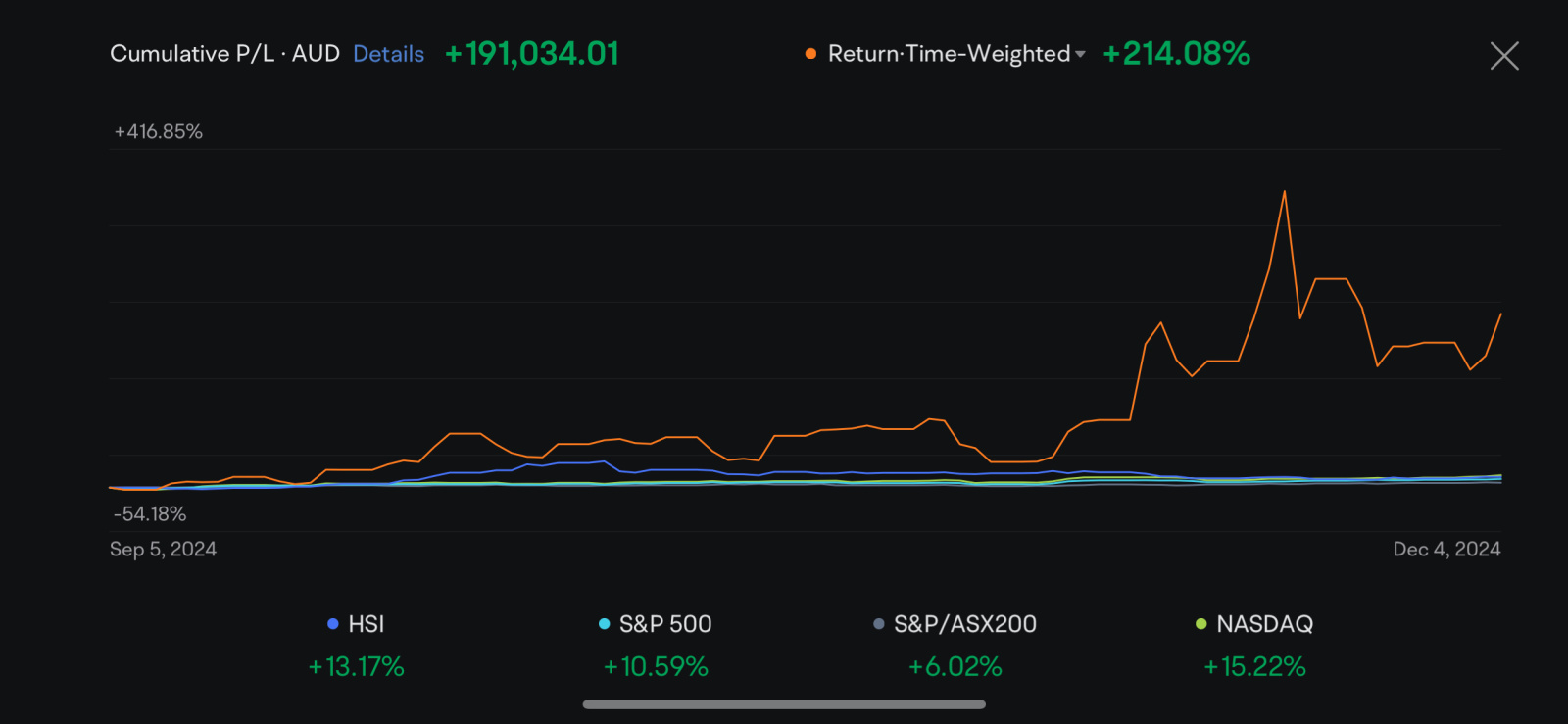Click the Cumulative P/L · AUD title
The image size is (1568, 724).
pyautogui.click(x=224, y=54)
